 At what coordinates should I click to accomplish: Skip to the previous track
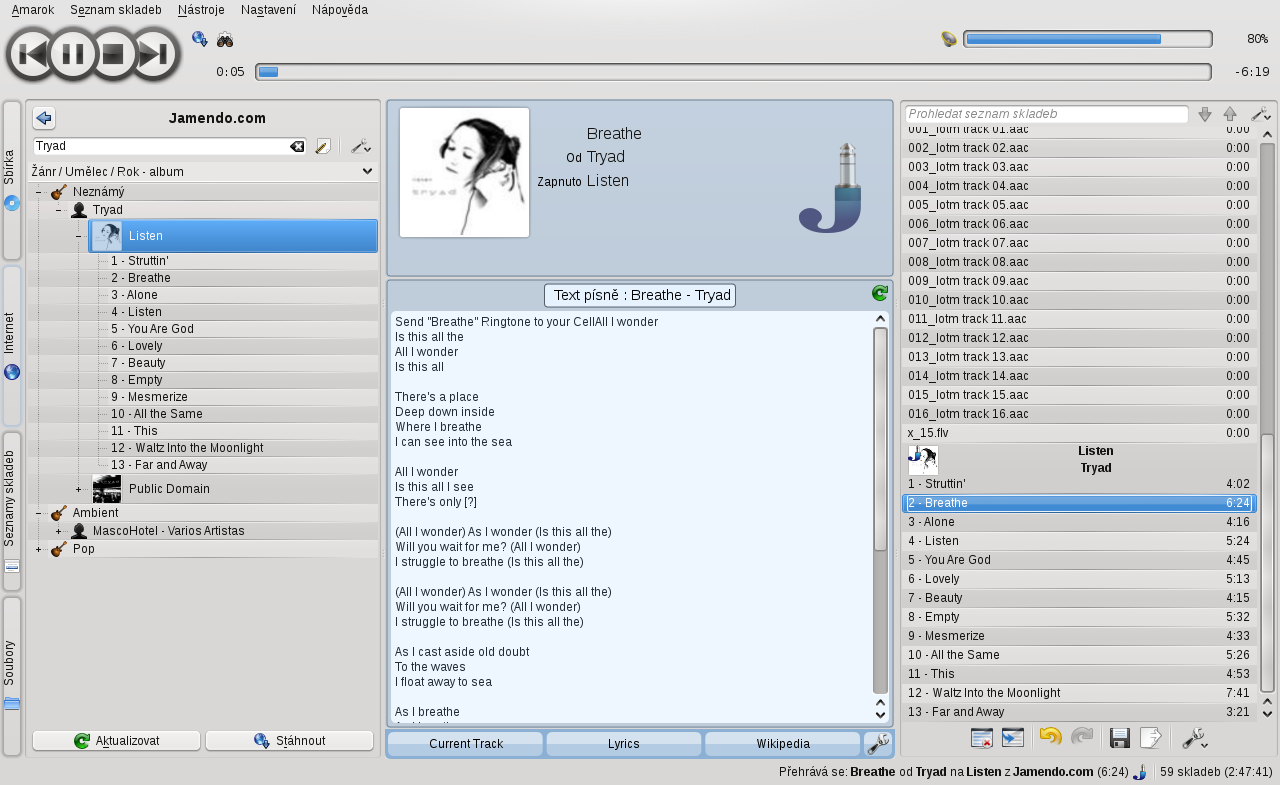point(32,54)
